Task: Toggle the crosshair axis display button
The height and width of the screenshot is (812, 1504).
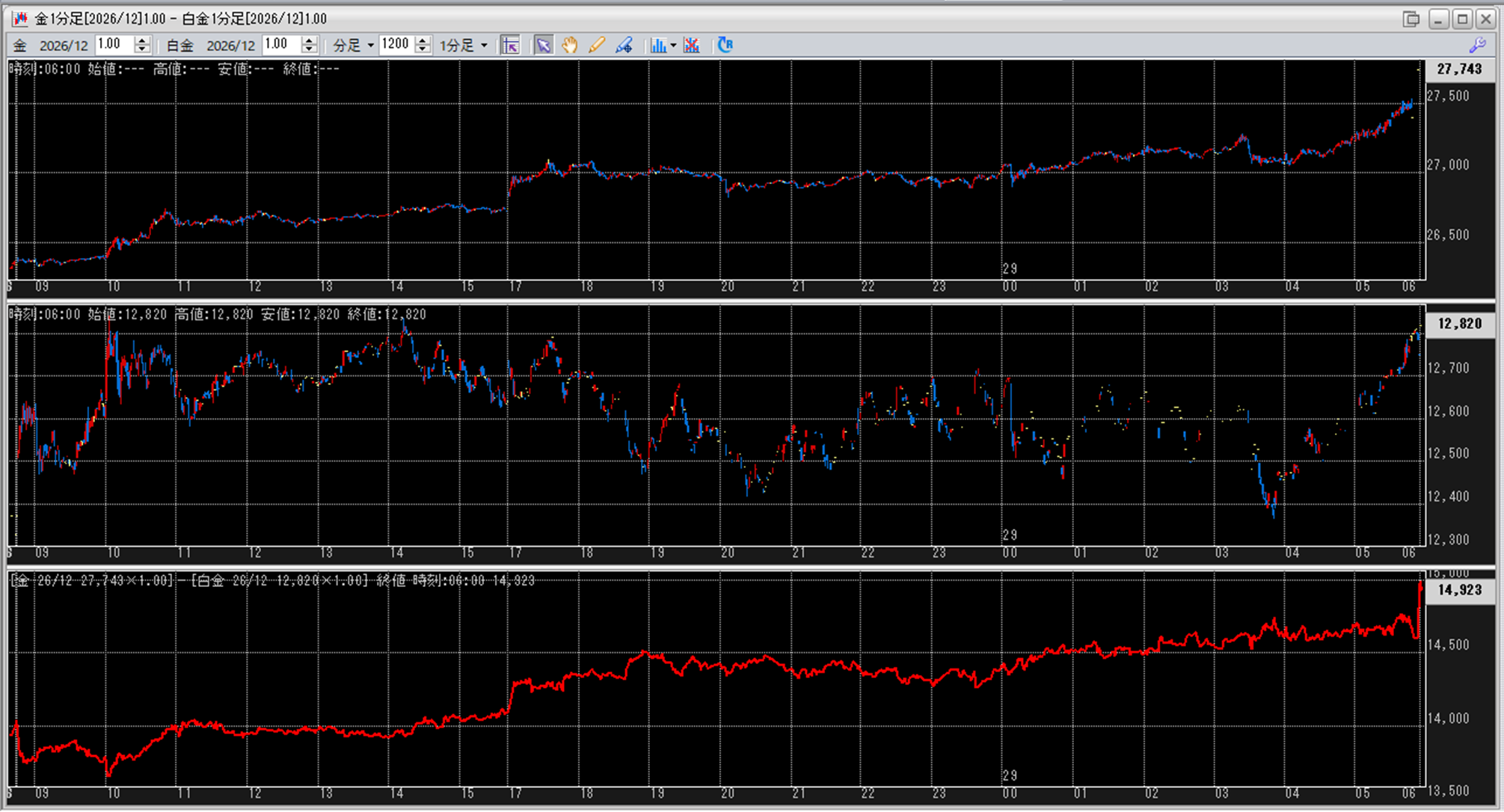Action: tap(511, 46)
